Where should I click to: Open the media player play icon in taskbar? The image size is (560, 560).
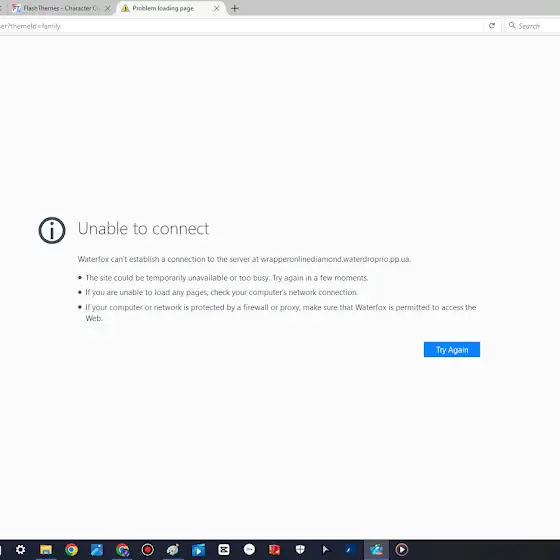coord(401,550)
